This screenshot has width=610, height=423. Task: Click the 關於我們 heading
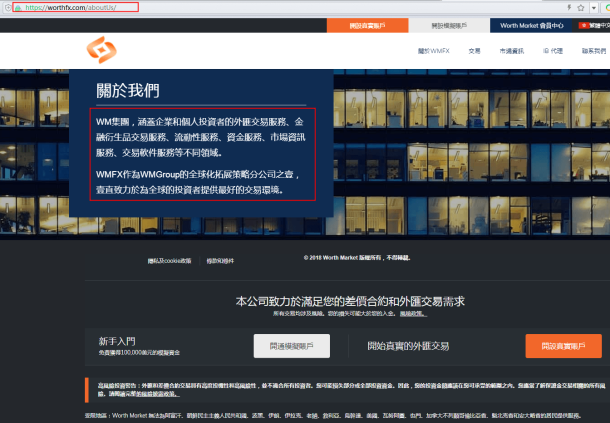tap(128, 90)
